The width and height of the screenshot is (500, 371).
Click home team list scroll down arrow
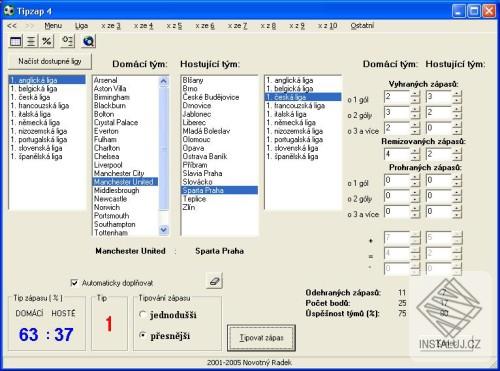click(164, 230)
